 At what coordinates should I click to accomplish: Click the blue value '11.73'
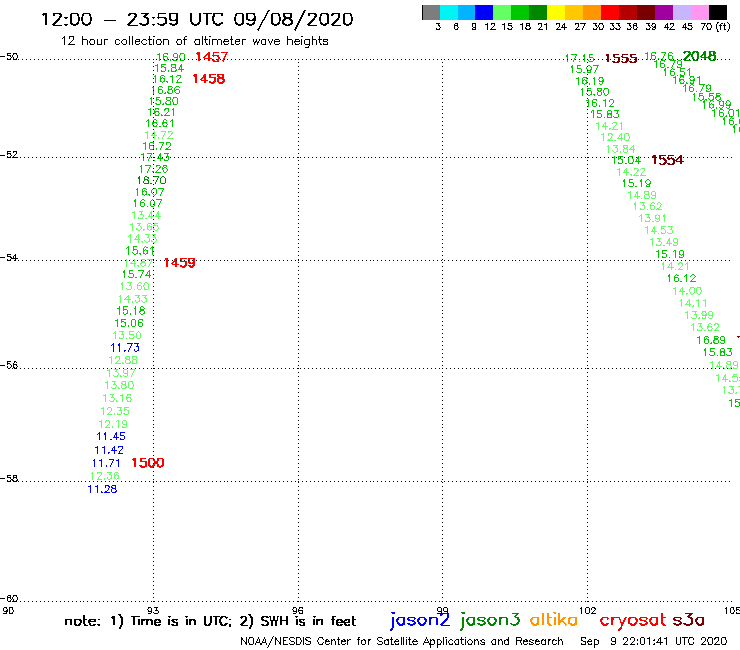pyautogui.click(x=125, y=348)
